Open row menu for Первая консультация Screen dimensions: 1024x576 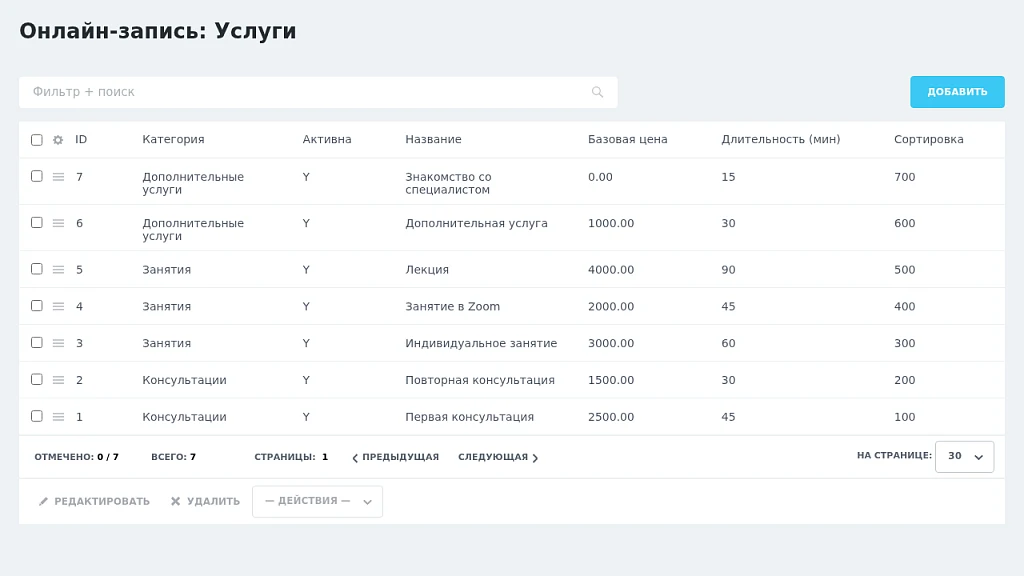tap(58, 417)
